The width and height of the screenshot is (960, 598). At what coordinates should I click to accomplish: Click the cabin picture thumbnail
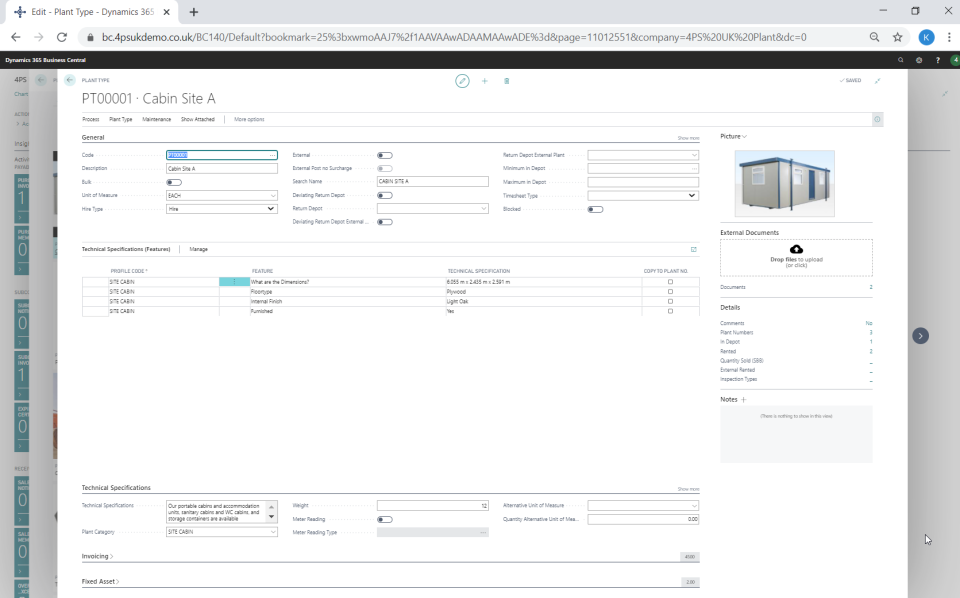pos(784,184)
